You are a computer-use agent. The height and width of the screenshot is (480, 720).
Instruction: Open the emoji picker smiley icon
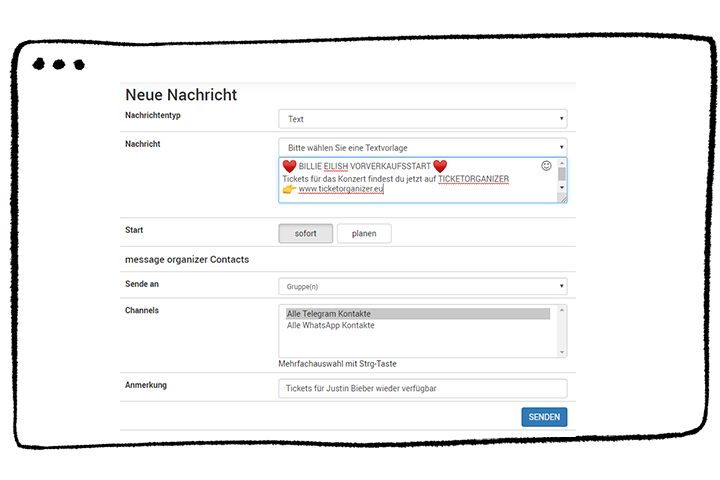click(546, 166)
